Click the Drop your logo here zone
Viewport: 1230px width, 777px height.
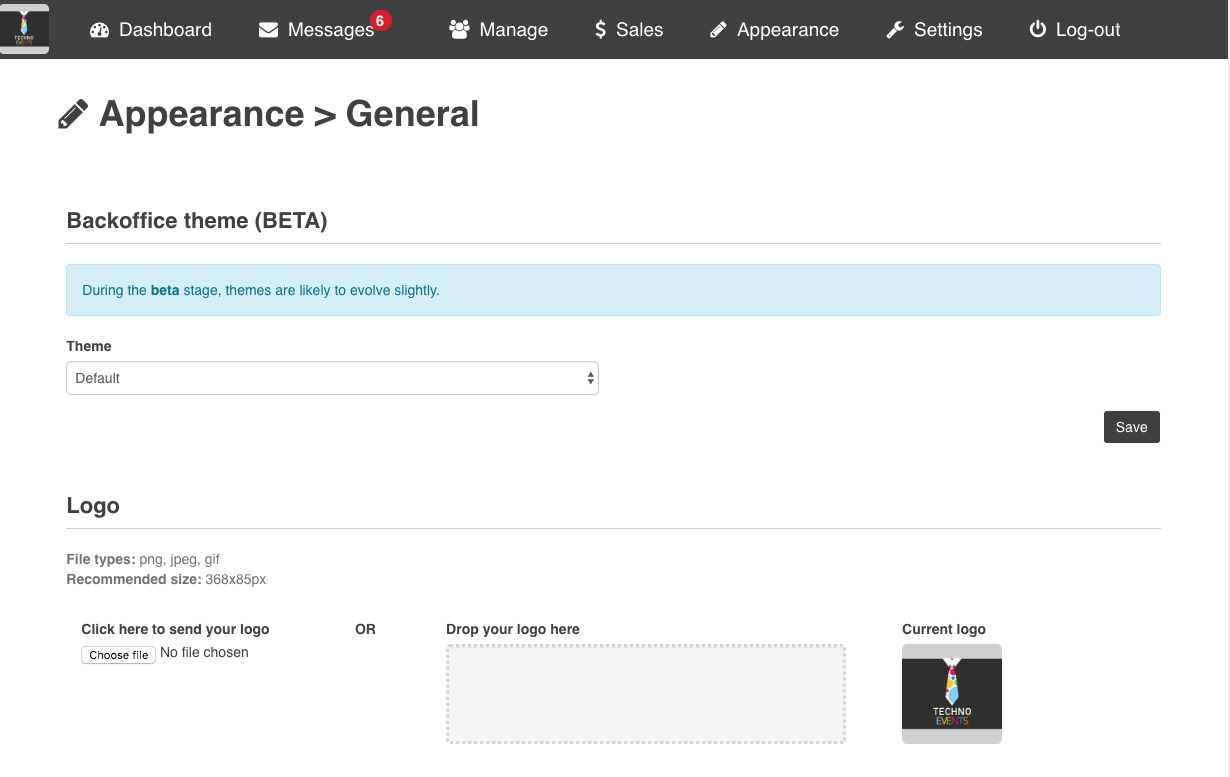coord(646,694)
